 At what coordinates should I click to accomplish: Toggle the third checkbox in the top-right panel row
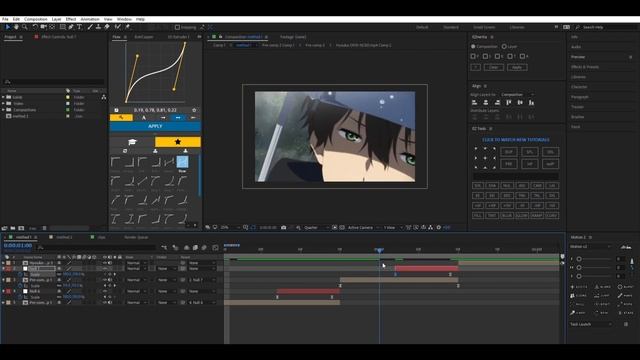498,56
